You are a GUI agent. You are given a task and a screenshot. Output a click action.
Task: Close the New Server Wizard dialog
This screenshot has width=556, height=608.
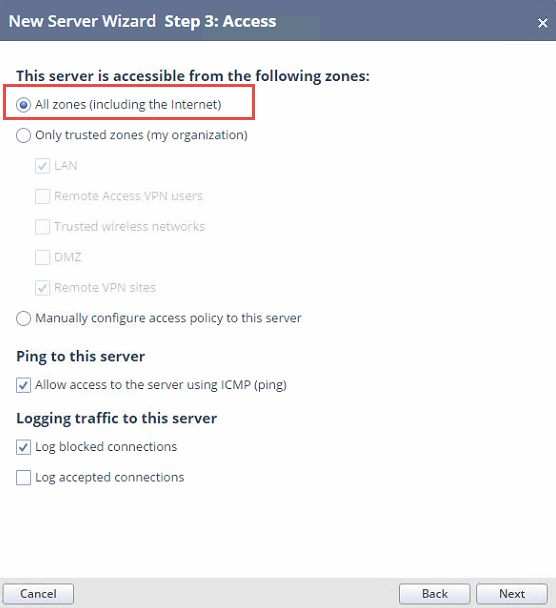coord(542,23)
